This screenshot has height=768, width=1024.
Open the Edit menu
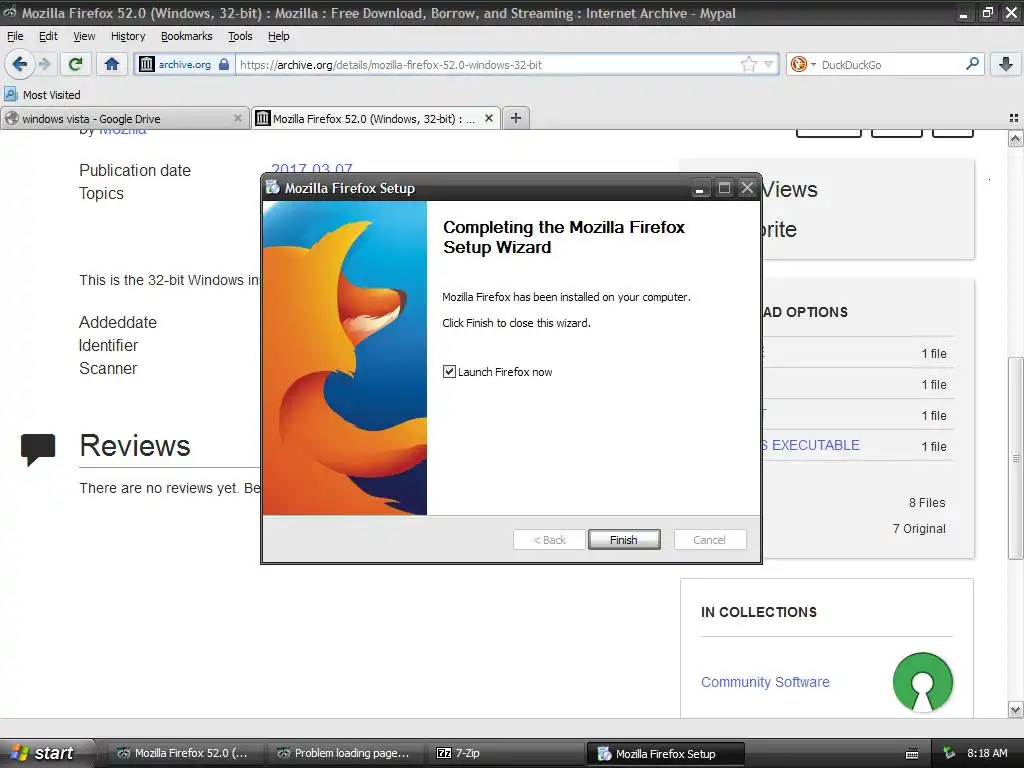pyautogui.click(x=48, y=36)
